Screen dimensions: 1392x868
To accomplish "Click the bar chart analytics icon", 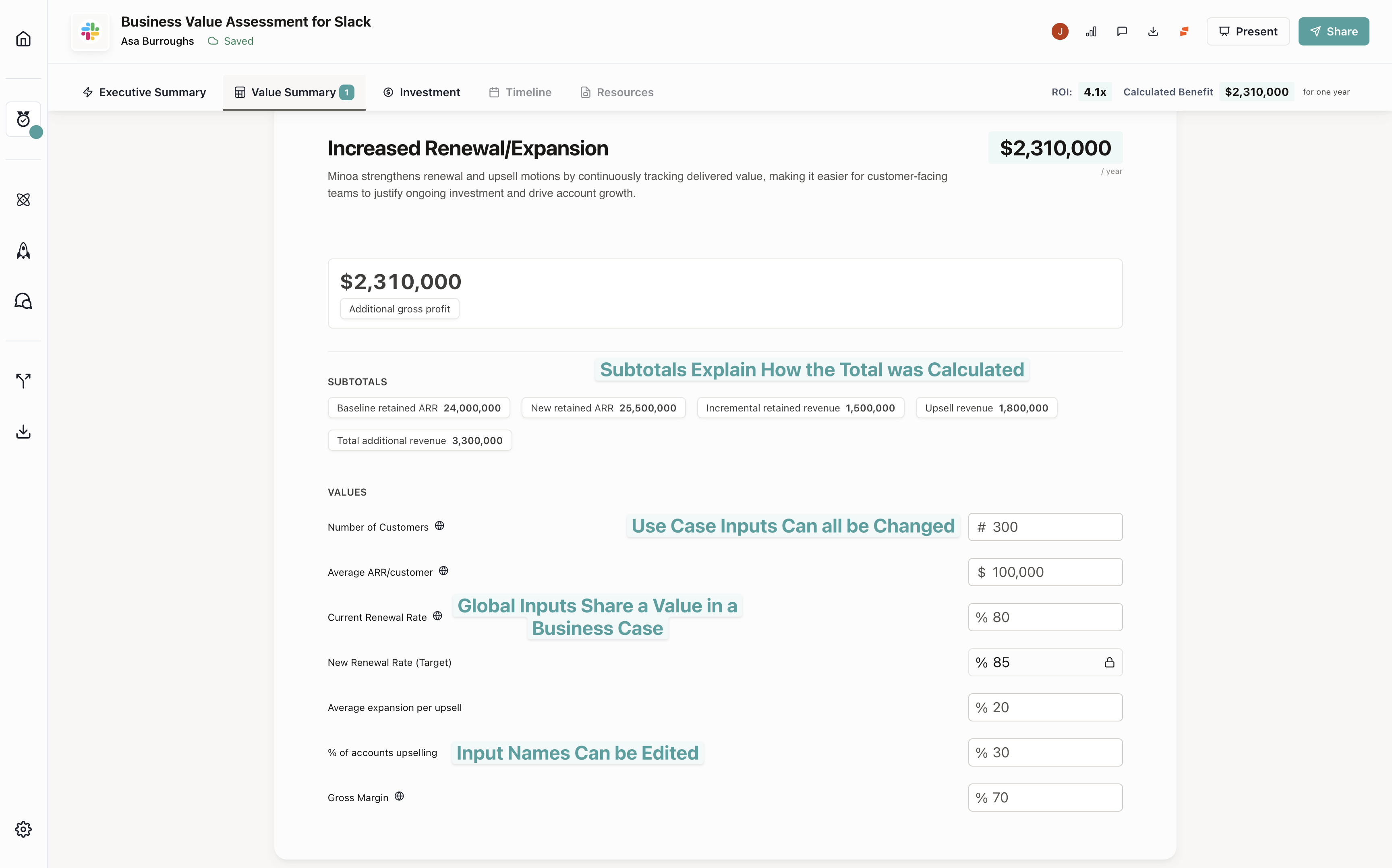I will point(1091,31).
